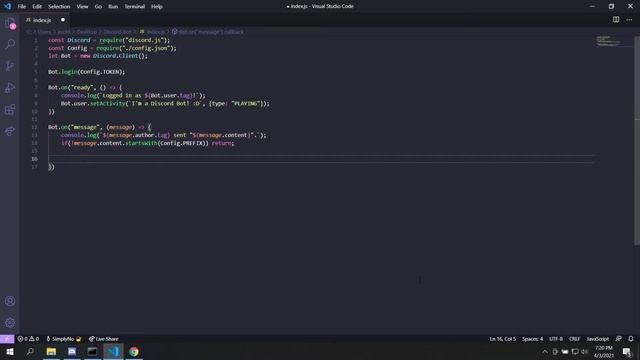The height and width of the screenshot is (360, 640).
Task: Show hidden system tray icons
Action: click(x=544, y=351)
